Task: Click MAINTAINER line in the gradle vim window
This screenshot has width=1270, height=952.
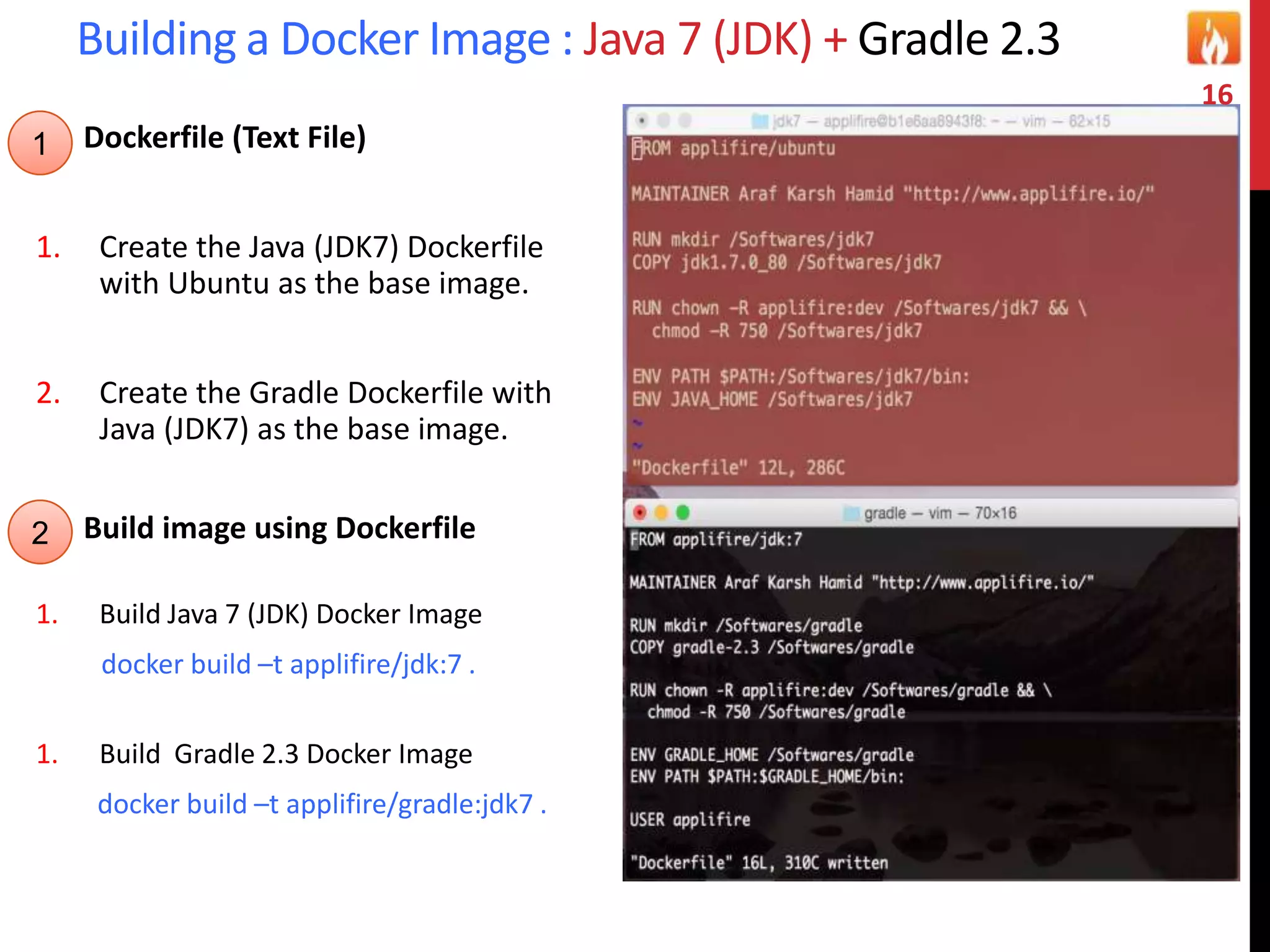Action: click(x=862, y=583)
